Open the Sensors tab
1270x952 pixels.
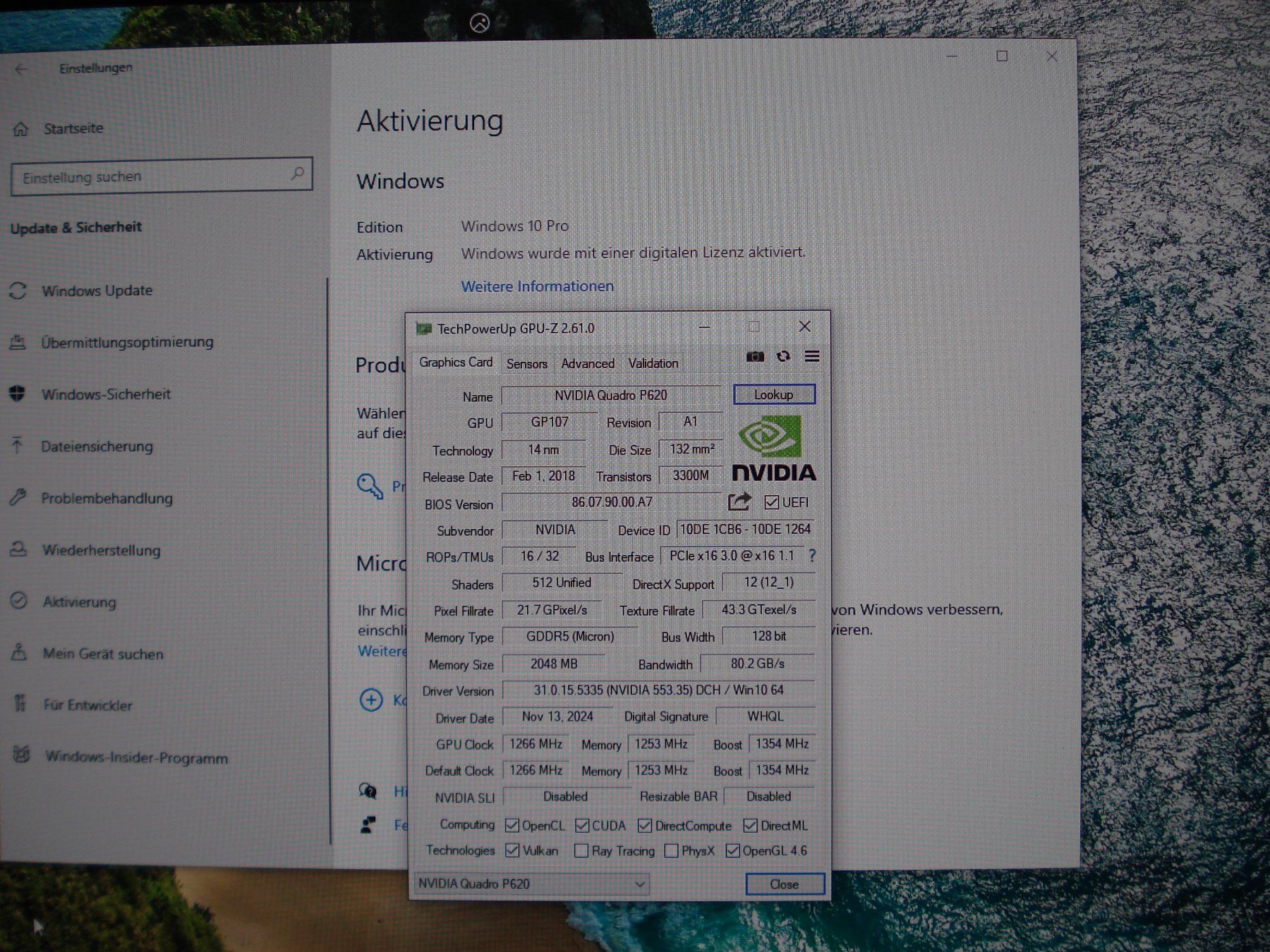[x=527, y=364]
